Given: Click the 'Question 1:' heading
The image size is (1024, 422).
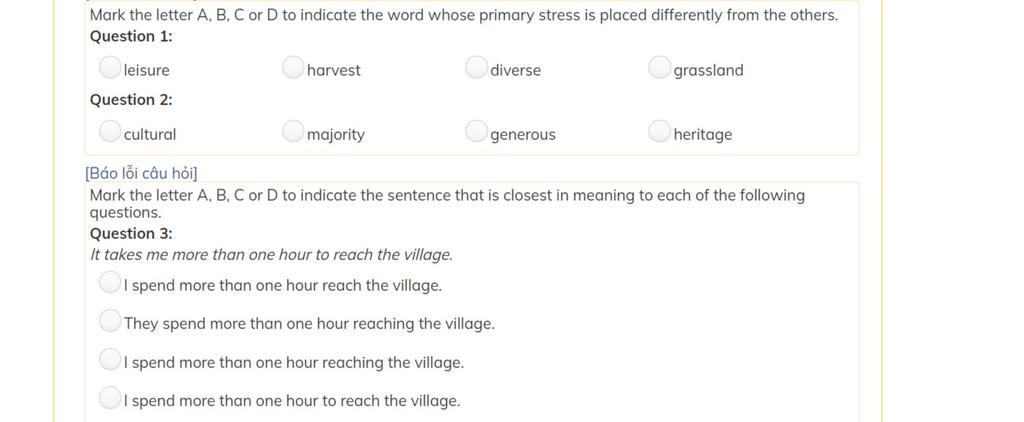Looking at the screenshot, I should point(131,37).
